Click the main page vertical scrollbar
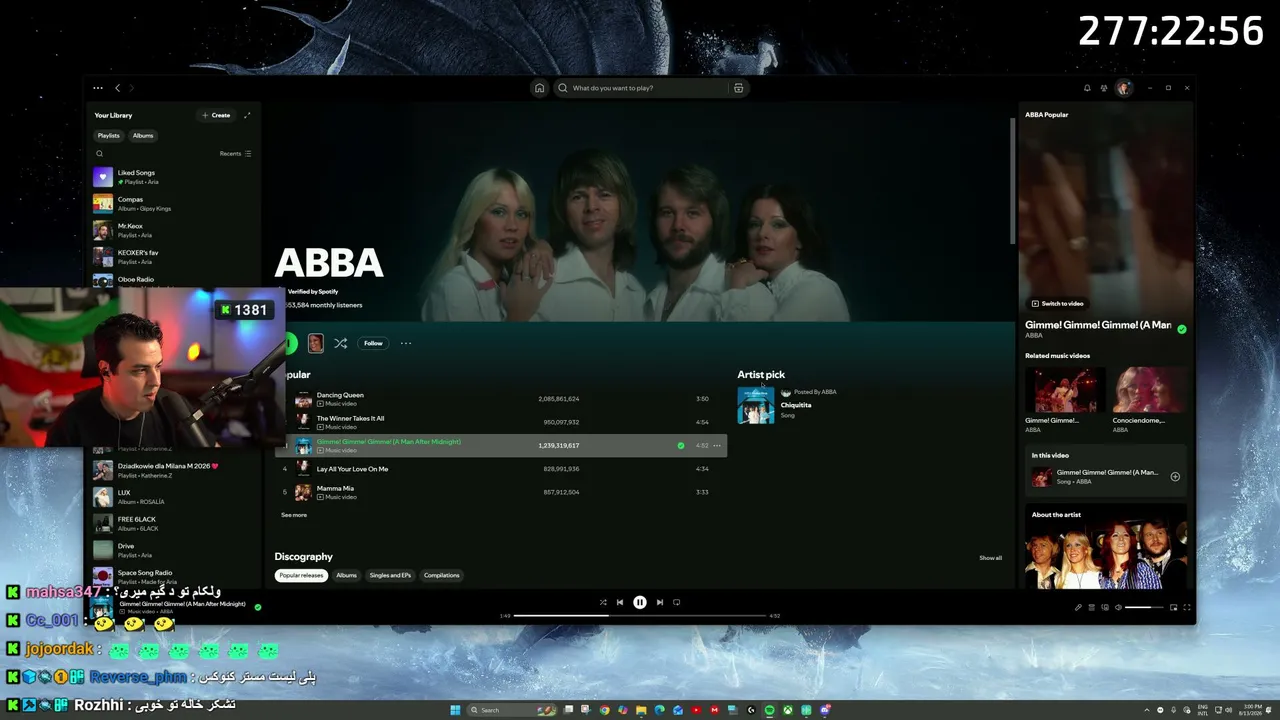 pos(1012,180)
